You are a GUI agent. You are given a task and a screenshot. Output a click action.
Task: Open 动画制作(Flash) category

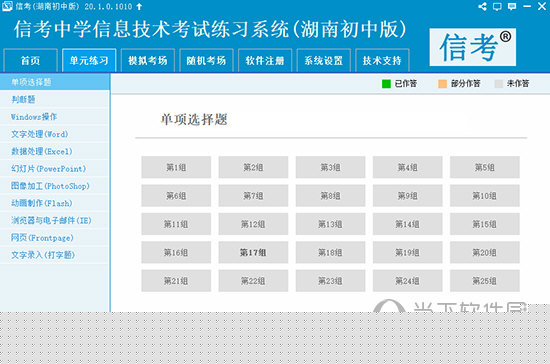click(55, 203)
